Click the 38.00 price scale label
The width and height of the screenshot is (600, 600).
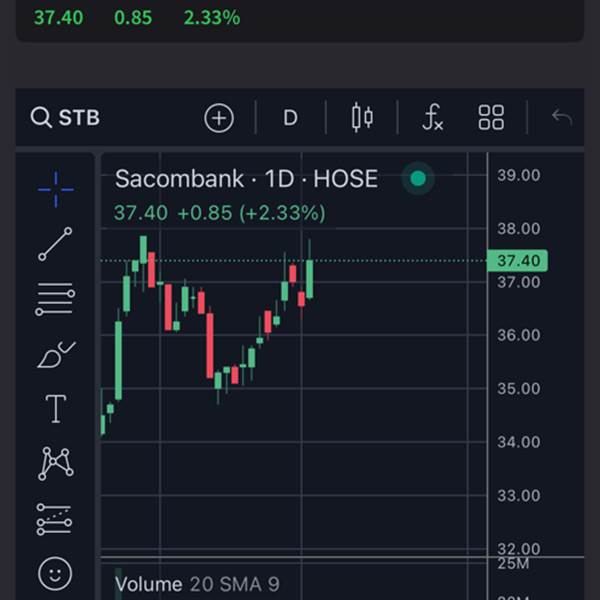point(519,229)
